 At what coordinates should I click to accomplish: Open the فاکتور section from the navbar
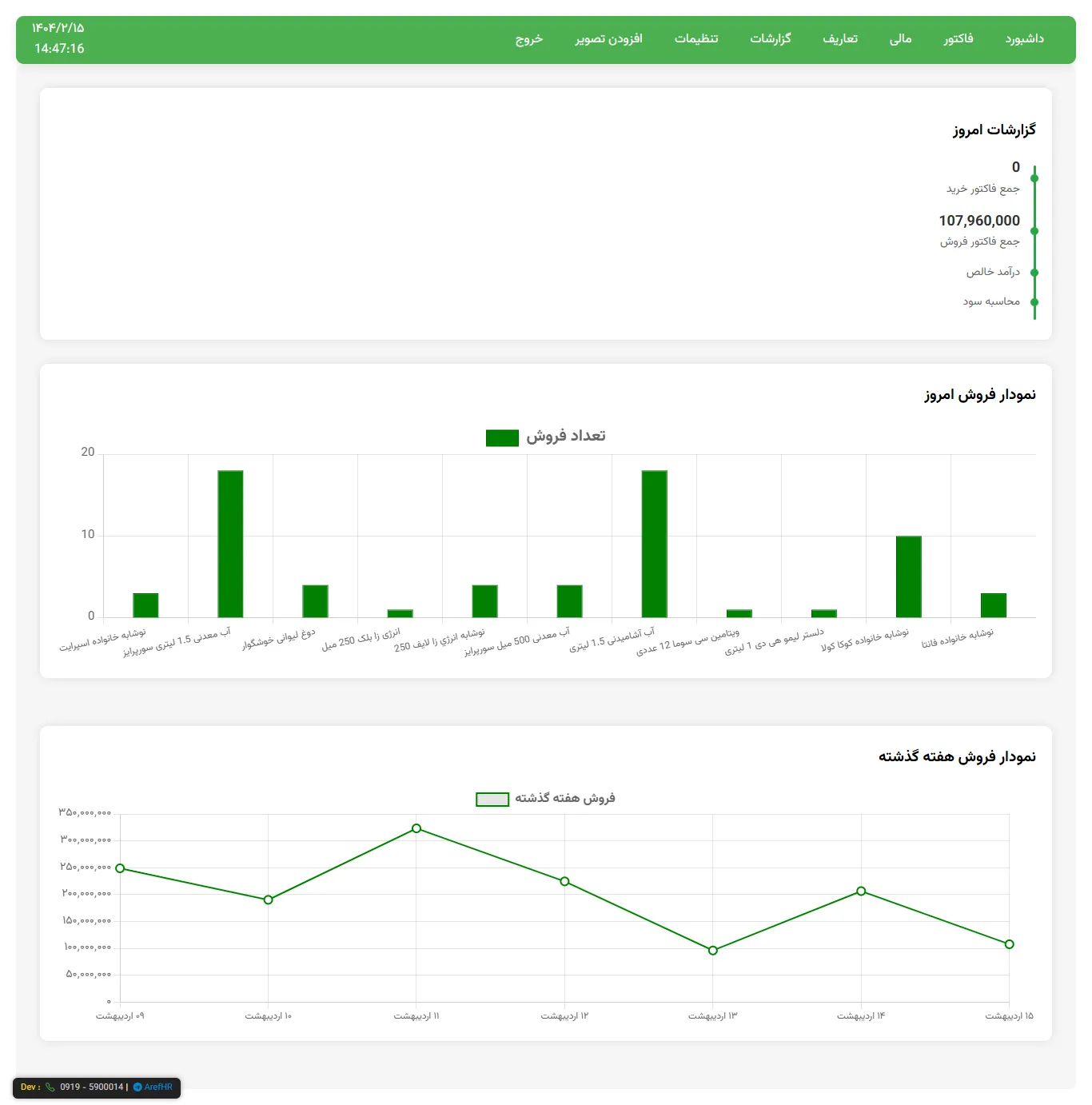click(958, 38)
